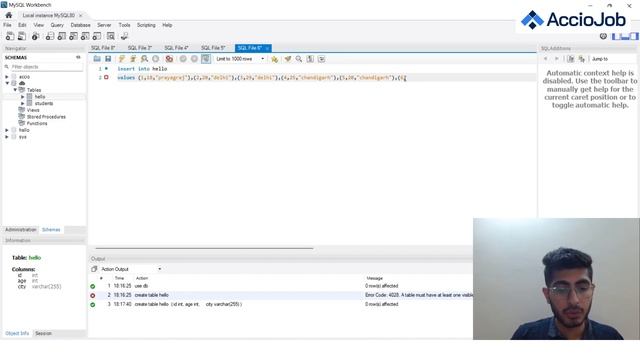Image resolution: width=640 pixels, height=360 pixels.
Task: Expand the hello schema at bottom
Action: coord(7,130)
